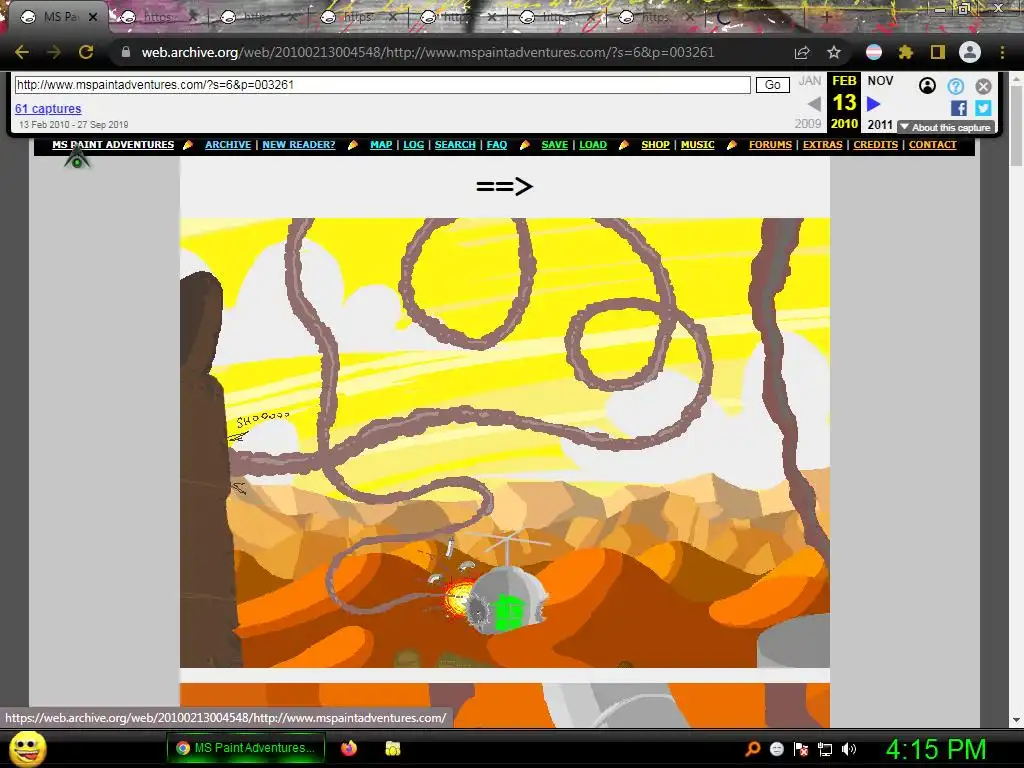Viewport: 1024px width, 768px height.
Task: Open the ARCHIVE nav link
Action: [228, 145]
